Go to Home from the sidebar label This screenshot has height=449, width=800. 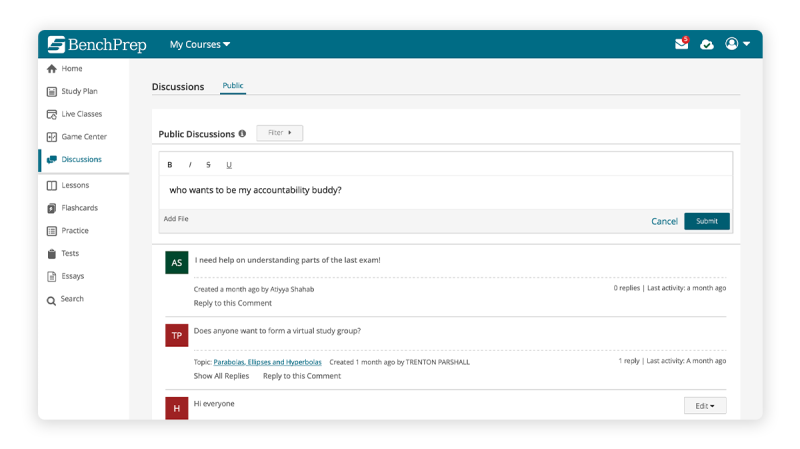point(72,68)
